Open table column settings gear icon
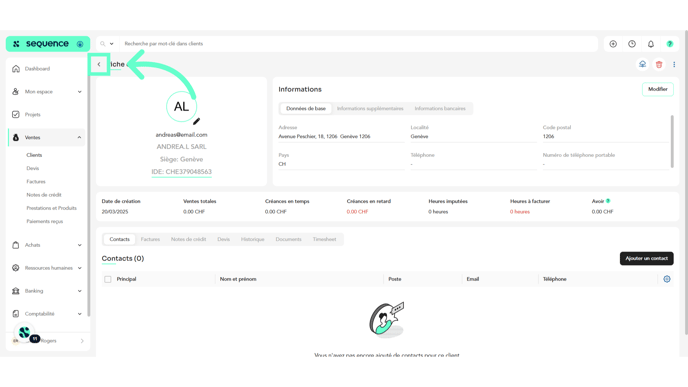Viewport: 688px width, 387px height. click(x=666, y=279)
